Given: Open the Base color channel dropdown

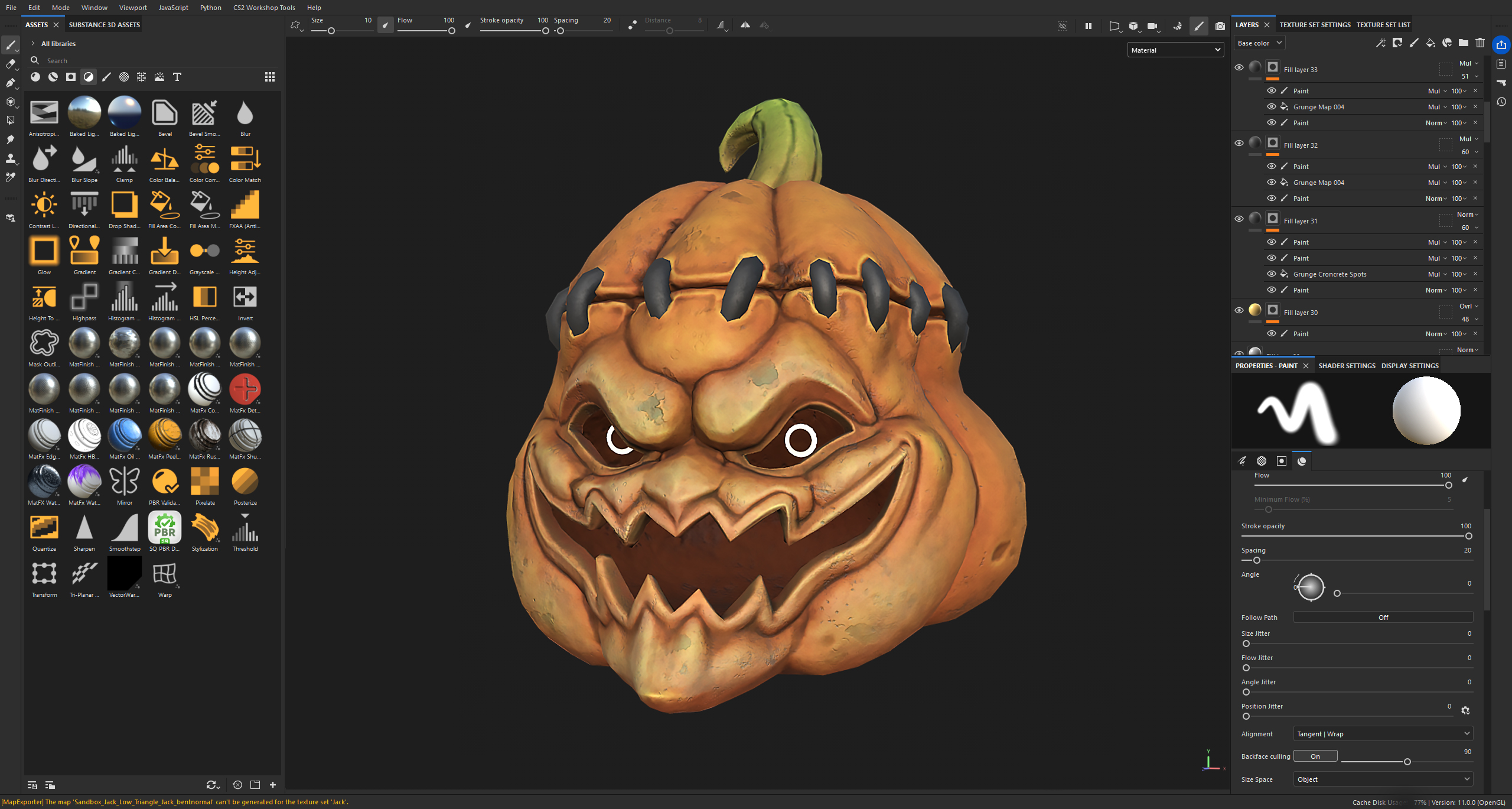Looking at the screenshot, I should coord(1259,43).
